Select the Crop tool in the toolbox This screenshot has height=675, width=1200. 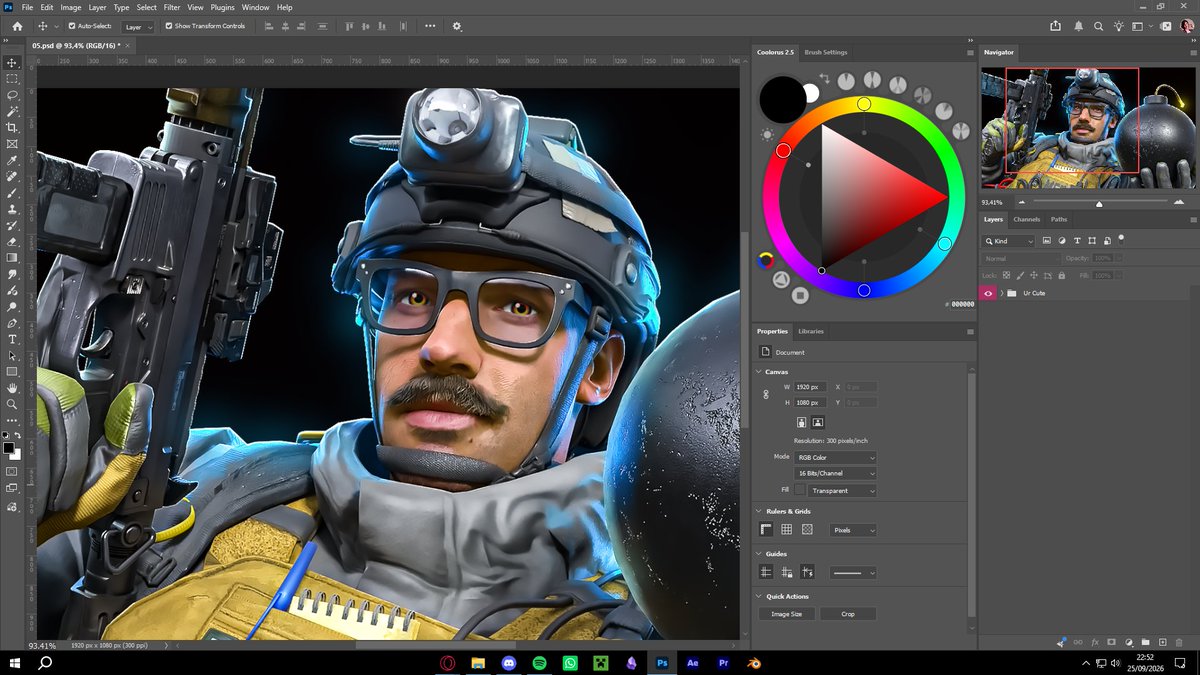(x=12, y=127)
